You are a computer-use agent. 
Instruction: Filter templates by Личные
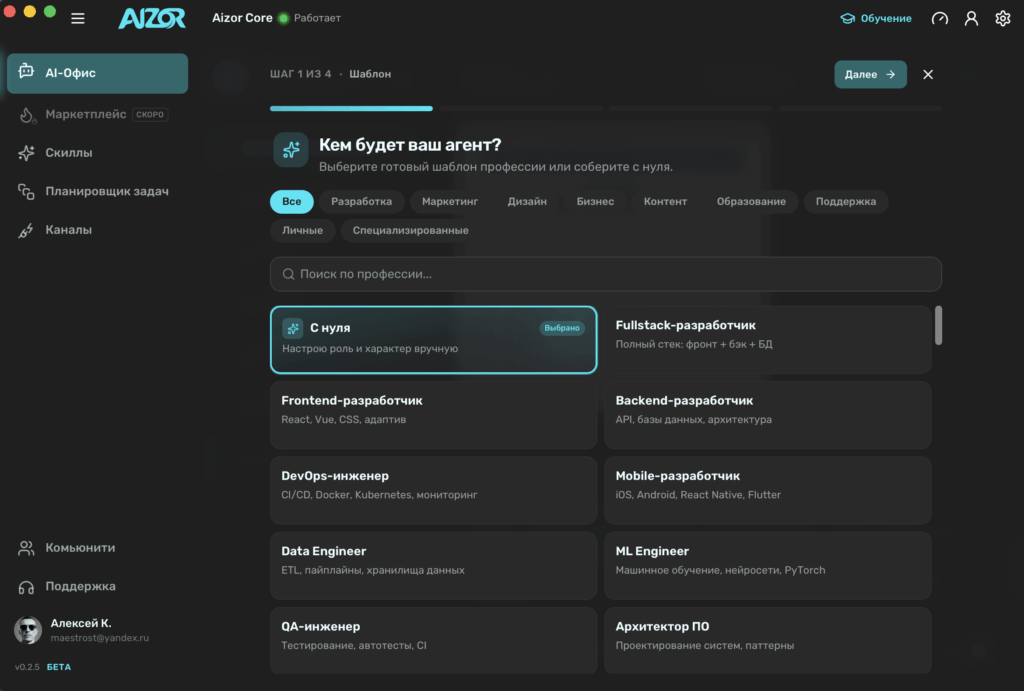302,230
